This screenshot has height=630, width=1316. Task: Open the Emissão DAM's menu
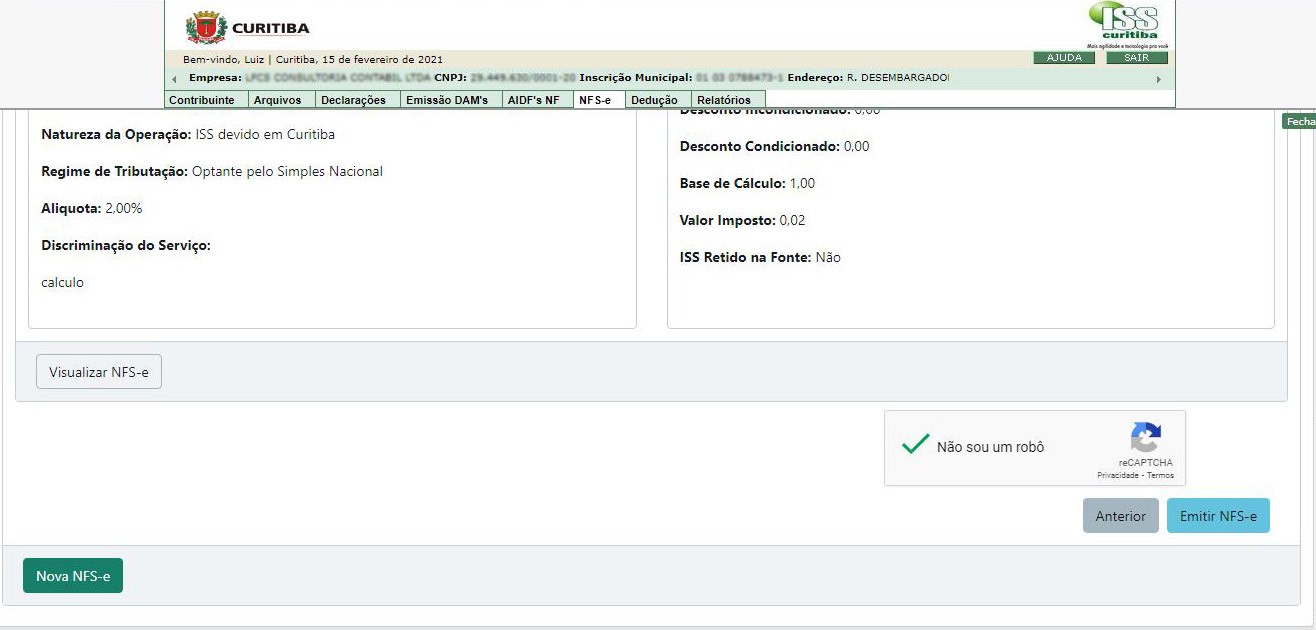point(447,100)
